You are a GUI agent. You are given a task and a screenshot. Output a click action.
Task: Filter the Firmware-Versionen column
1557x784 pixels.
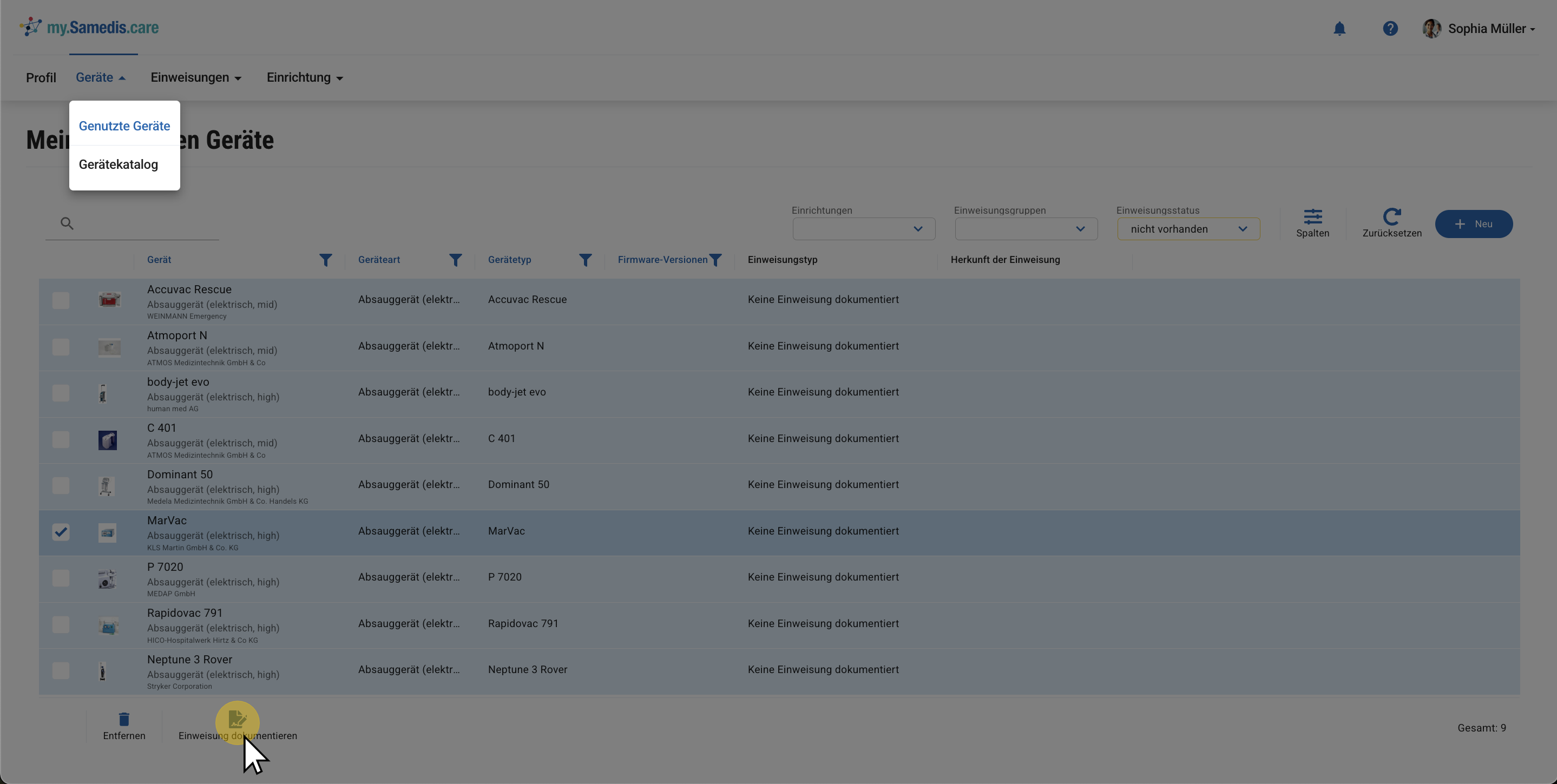[715, 260]
